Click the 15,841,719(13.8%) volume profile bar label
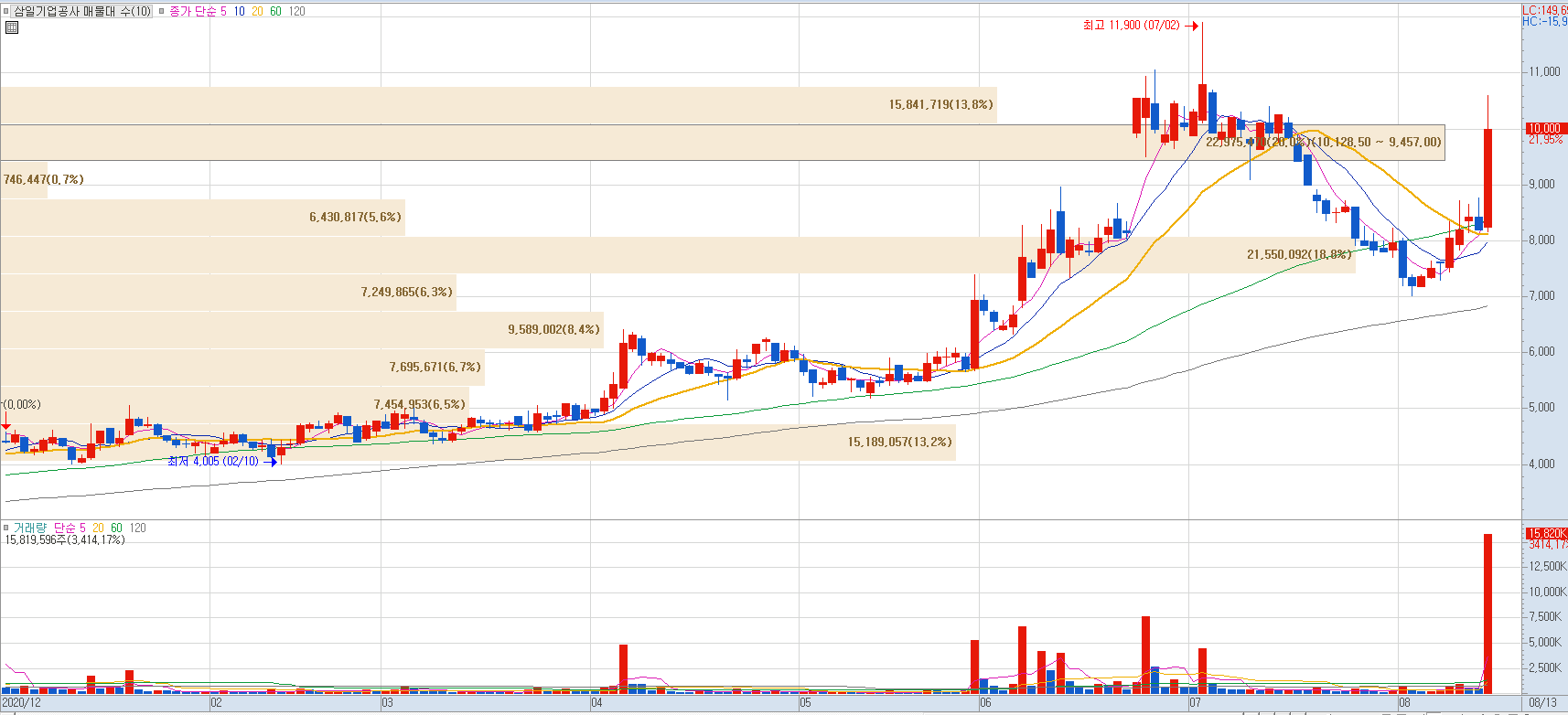Image resolution: width=1568 pixels, height=715 pixels. coord(940,105)
